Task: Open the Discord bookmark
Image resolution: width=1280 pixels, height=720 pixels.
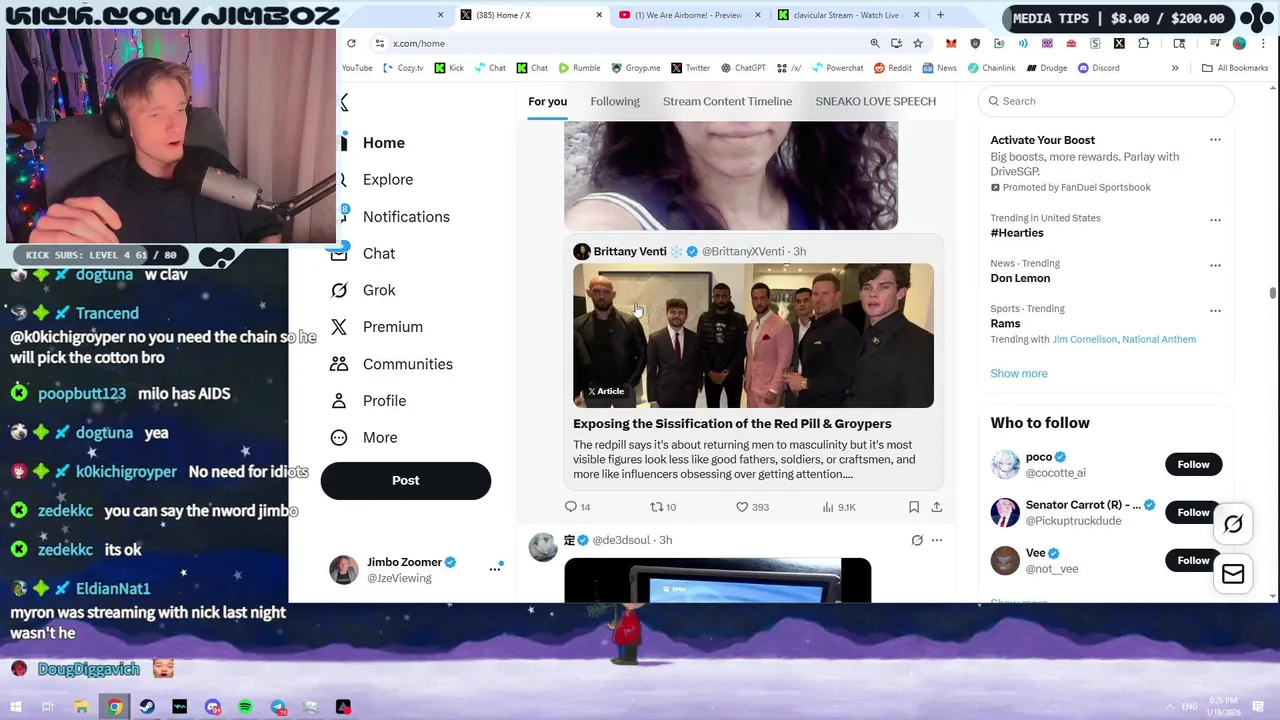Action: (x=1098, y=68)
